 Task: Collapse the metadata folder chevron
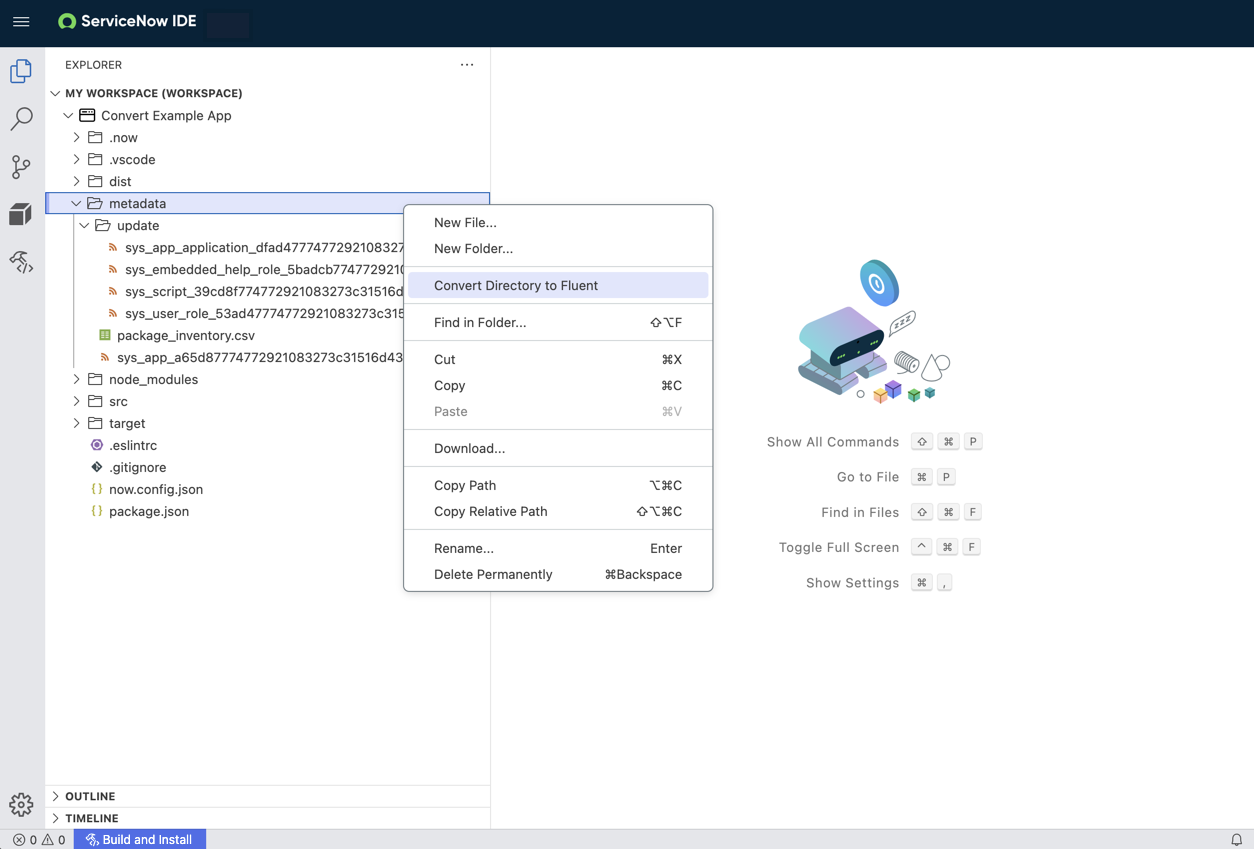(77, 203)
